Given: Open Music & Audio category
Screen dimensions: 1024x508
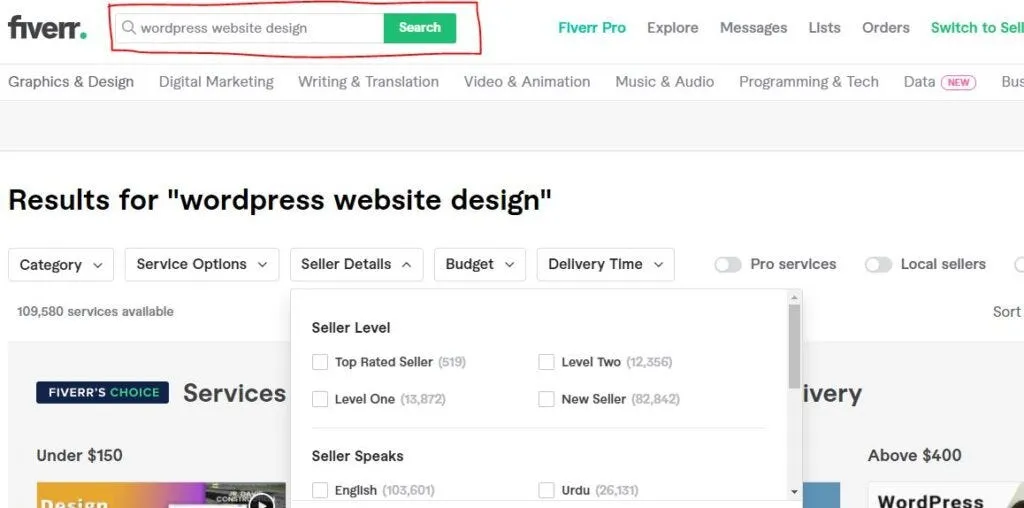Looking at the screenshot, I should pos(665,82).
